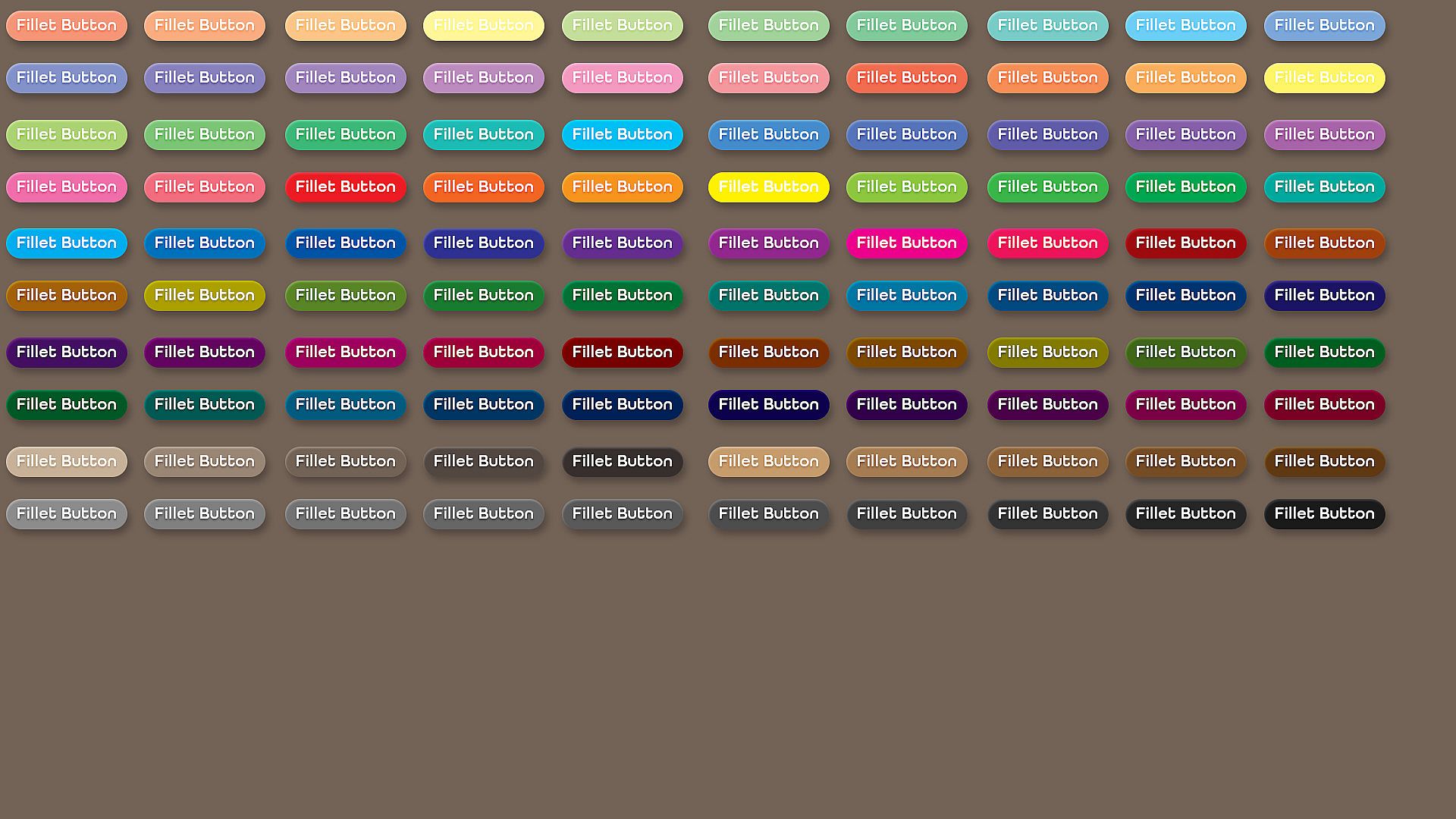The height and width of the screenshot is (819, 1456).
Task: Click the hot magenta pink Fillet Button
Action: [906, 243]
